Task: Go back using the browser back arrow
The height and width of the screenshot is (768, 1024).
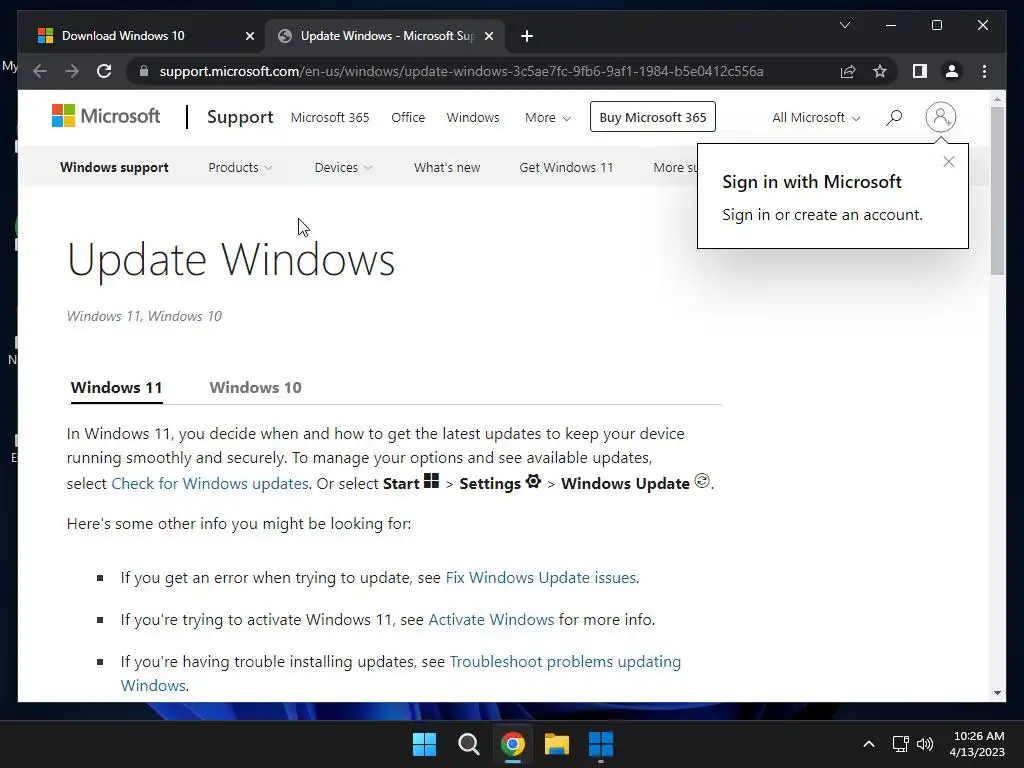Action: pos(40,71)
